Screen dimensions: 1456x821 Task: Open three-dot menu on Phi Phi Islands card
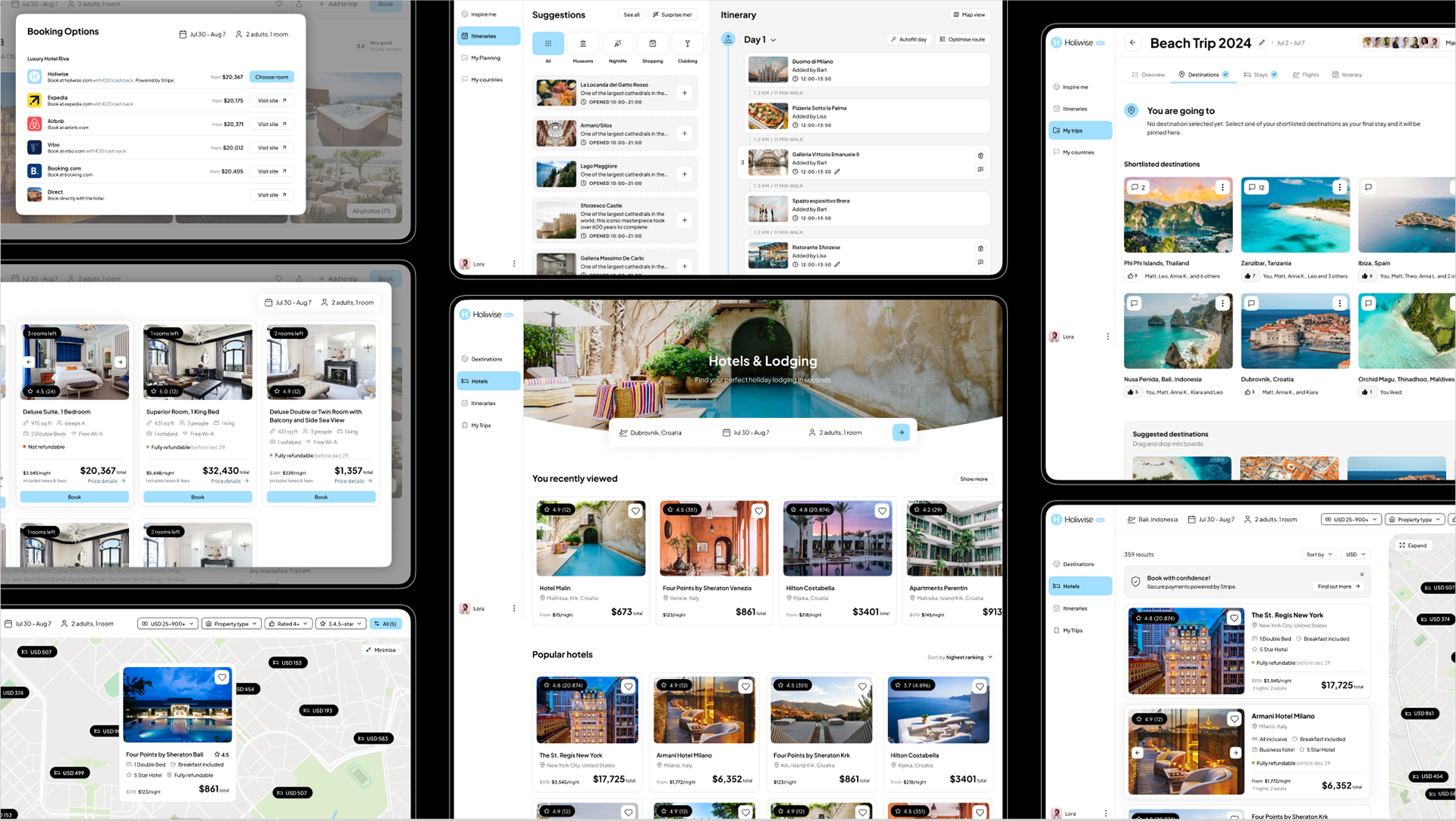coord(1222,187)
